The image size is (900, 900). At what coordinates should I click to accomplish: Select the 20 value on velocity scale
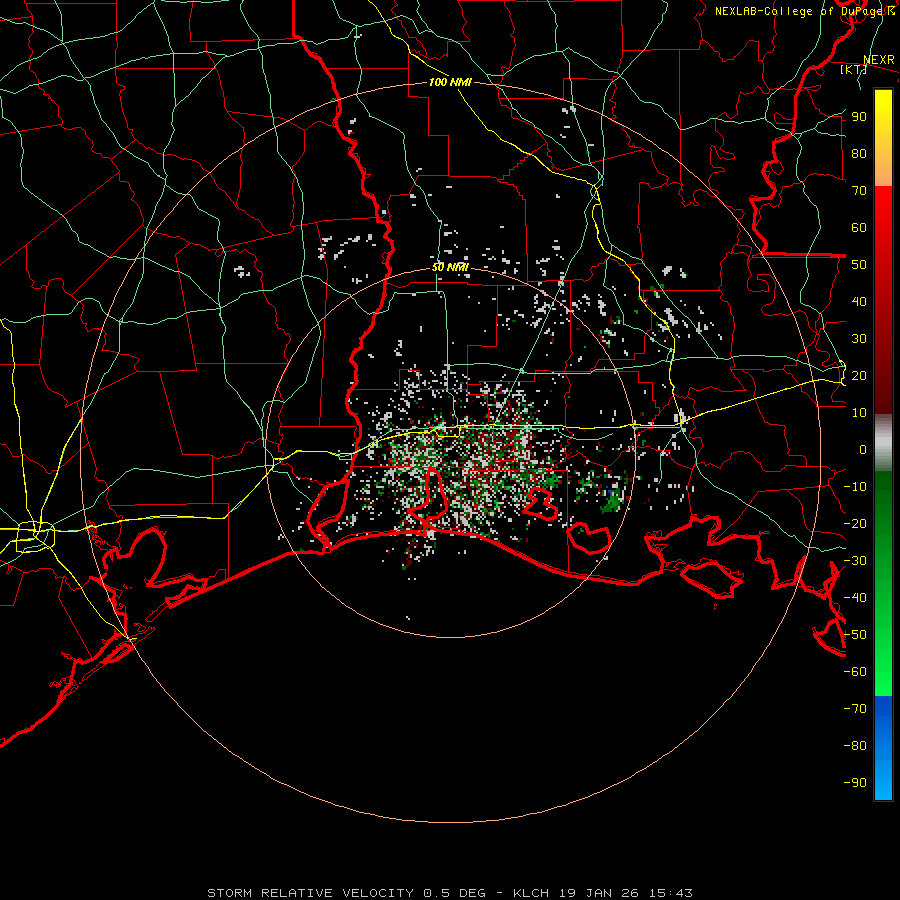point(859,376)
